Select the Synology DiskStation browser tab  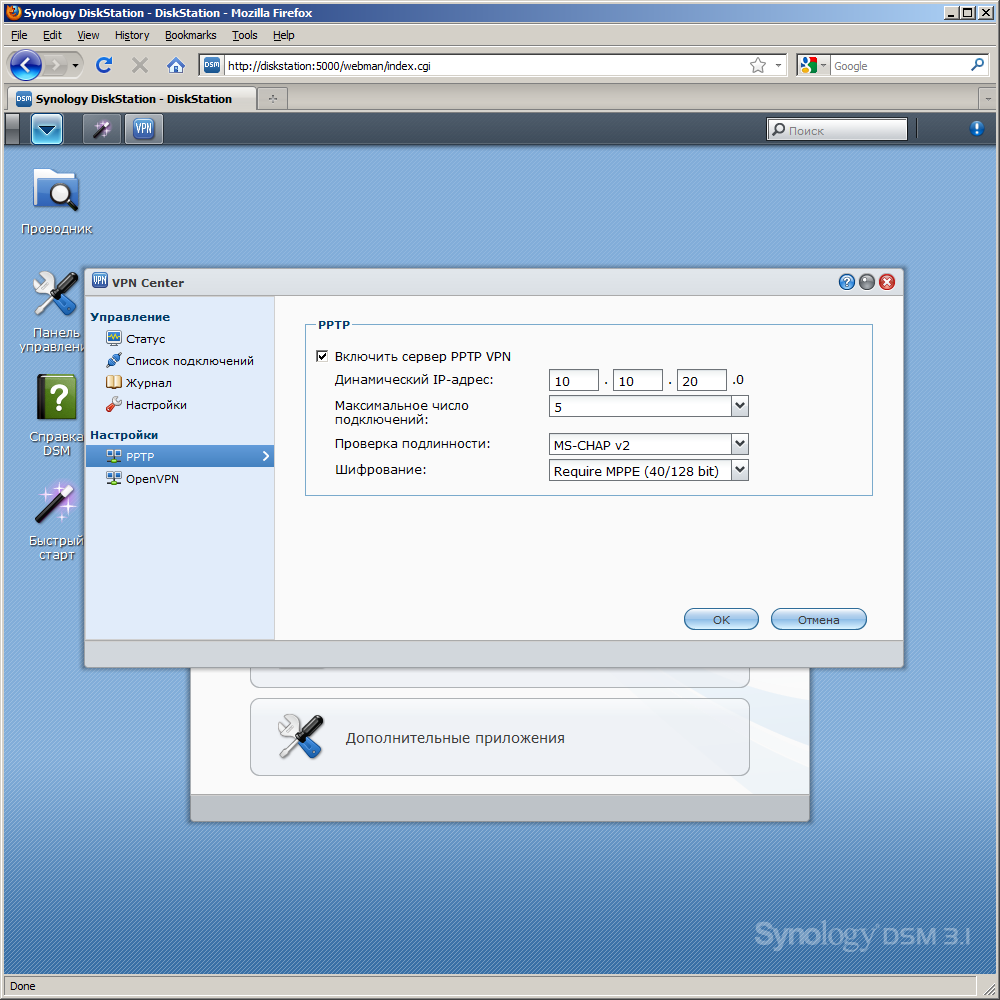tap(131, 98)
